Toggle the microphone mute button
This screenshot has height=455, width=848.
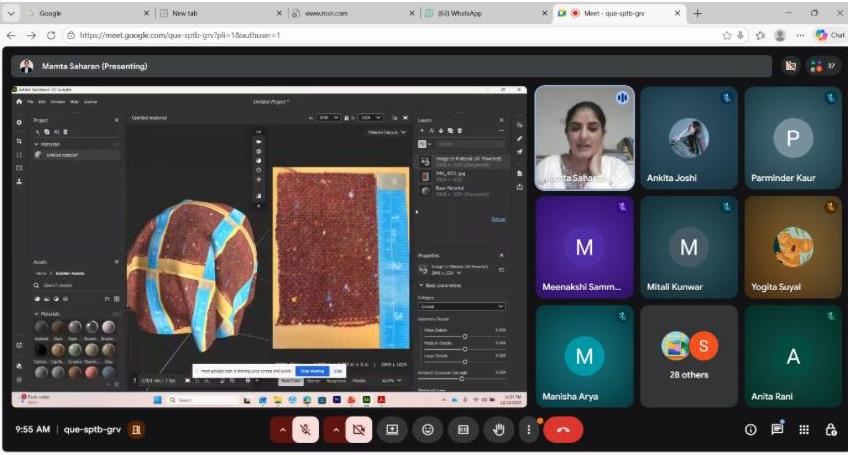coord(306,429)
